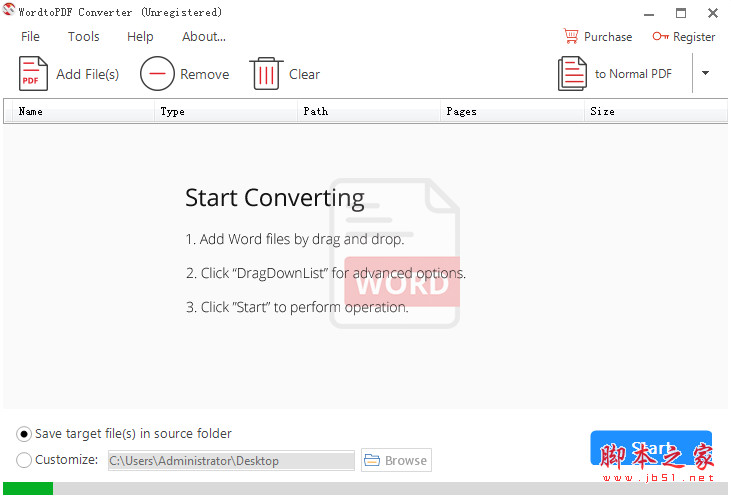Click the red Remove circle icon
The width and height of the screenshot is (731, 496).
[x=157, y=74]
